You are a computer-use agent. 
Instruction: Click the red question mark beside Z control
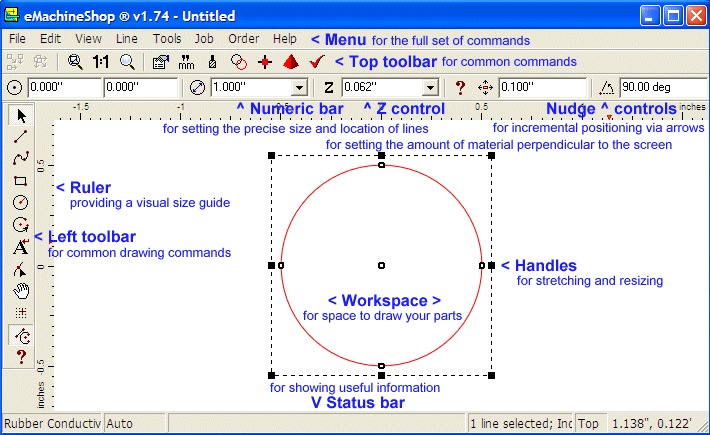click(x=460, y=88)
